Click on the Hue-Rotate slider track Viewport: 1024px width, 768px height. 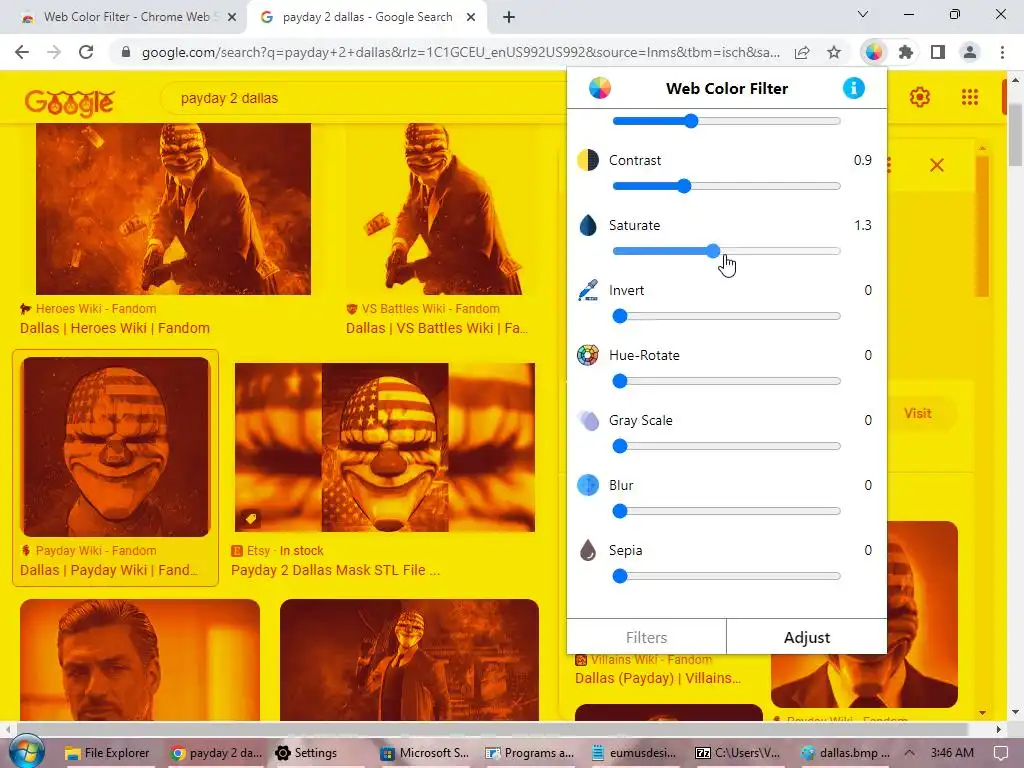[726, 381]
